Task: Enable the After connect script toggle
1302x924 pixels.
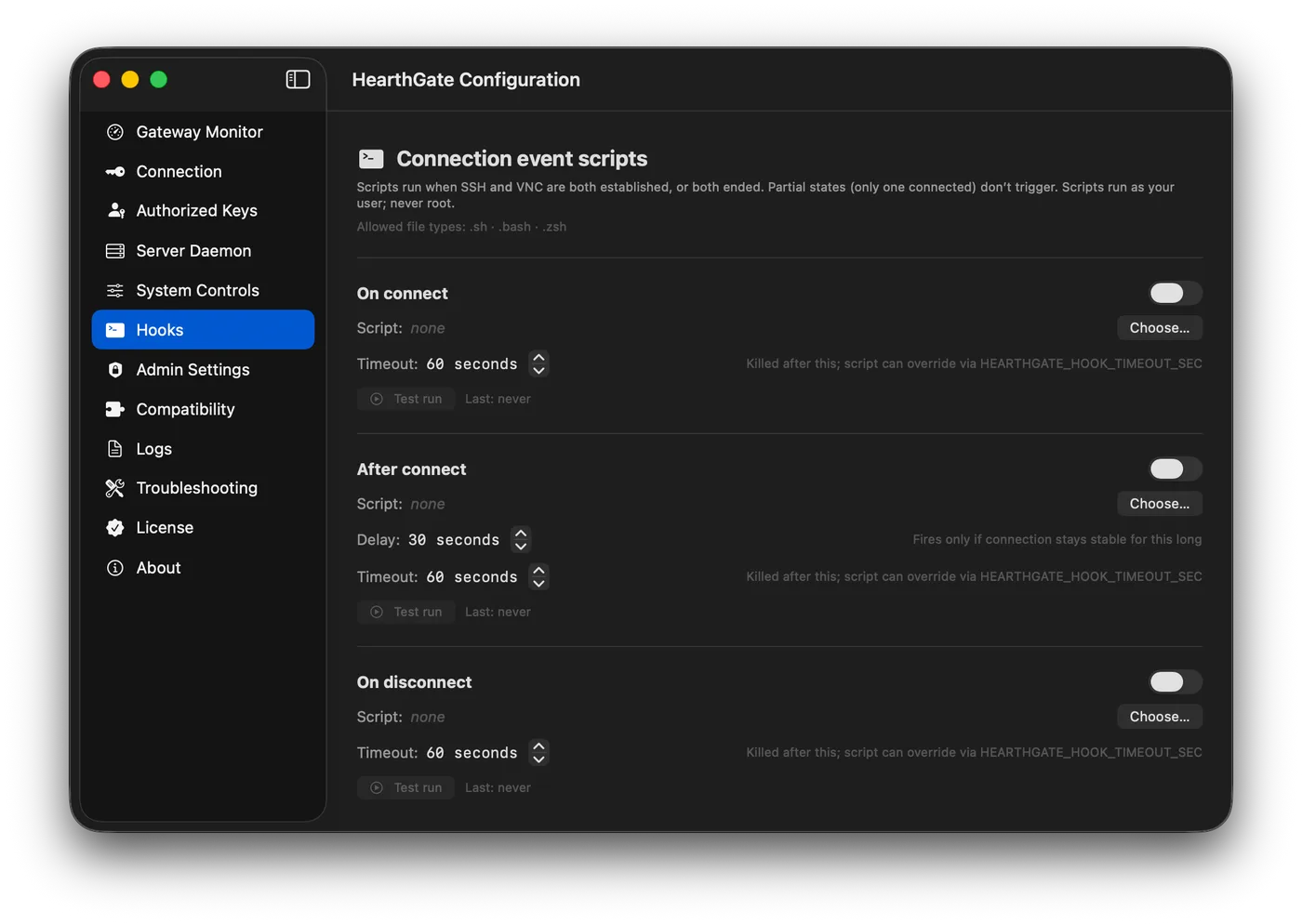Action: (1175, 469)
